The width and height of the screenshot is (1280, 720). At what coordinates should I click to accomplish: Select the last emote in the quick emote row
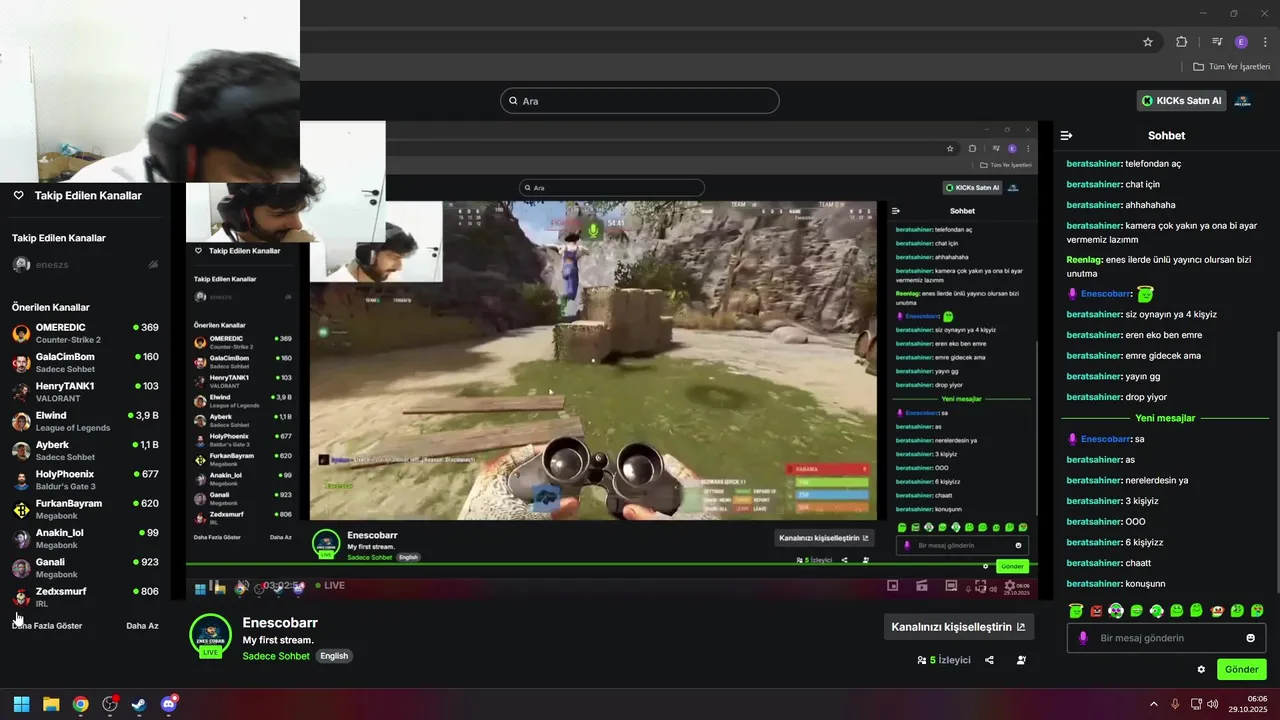(x=1257, y=611)
